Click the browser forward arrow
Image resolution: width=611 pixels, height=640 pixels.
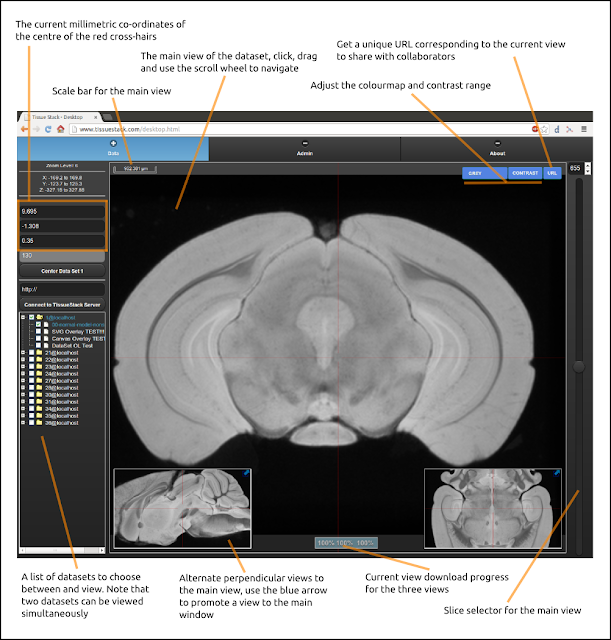click(x=36, y=129)
